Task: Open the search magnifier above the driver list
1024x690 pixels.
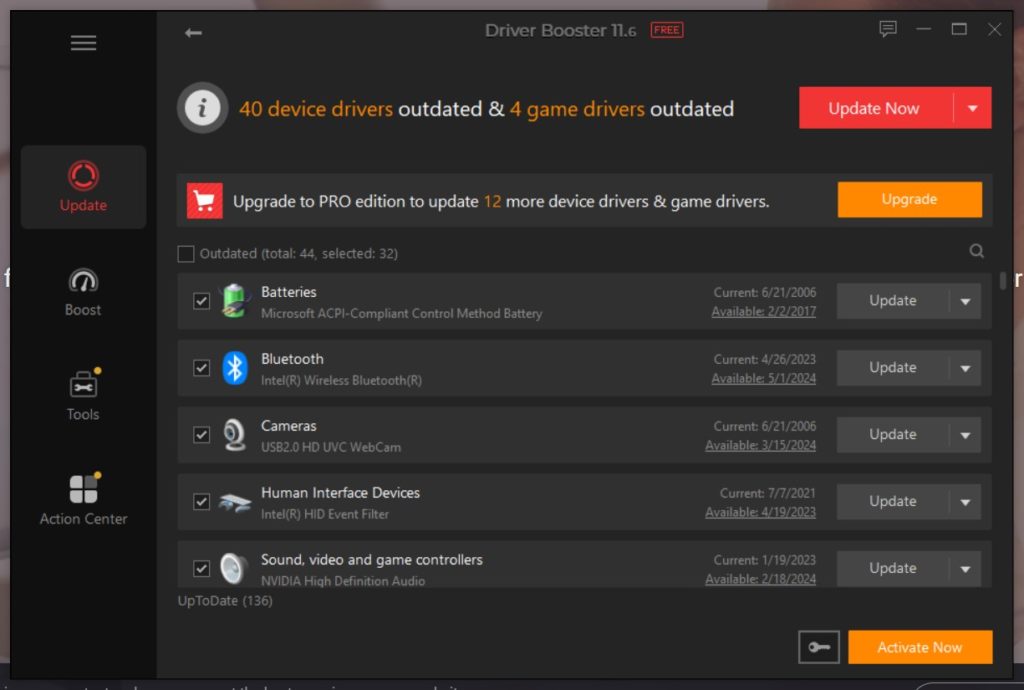Action: point(976,251)
